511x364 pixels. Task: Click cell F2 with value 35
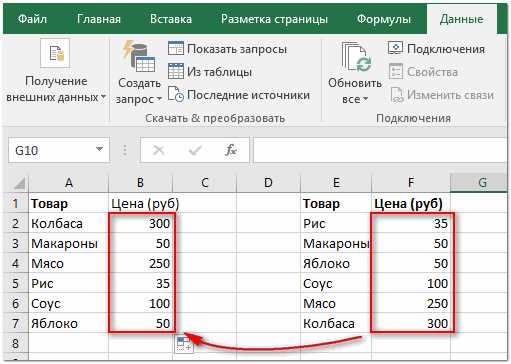pos(411,223)
